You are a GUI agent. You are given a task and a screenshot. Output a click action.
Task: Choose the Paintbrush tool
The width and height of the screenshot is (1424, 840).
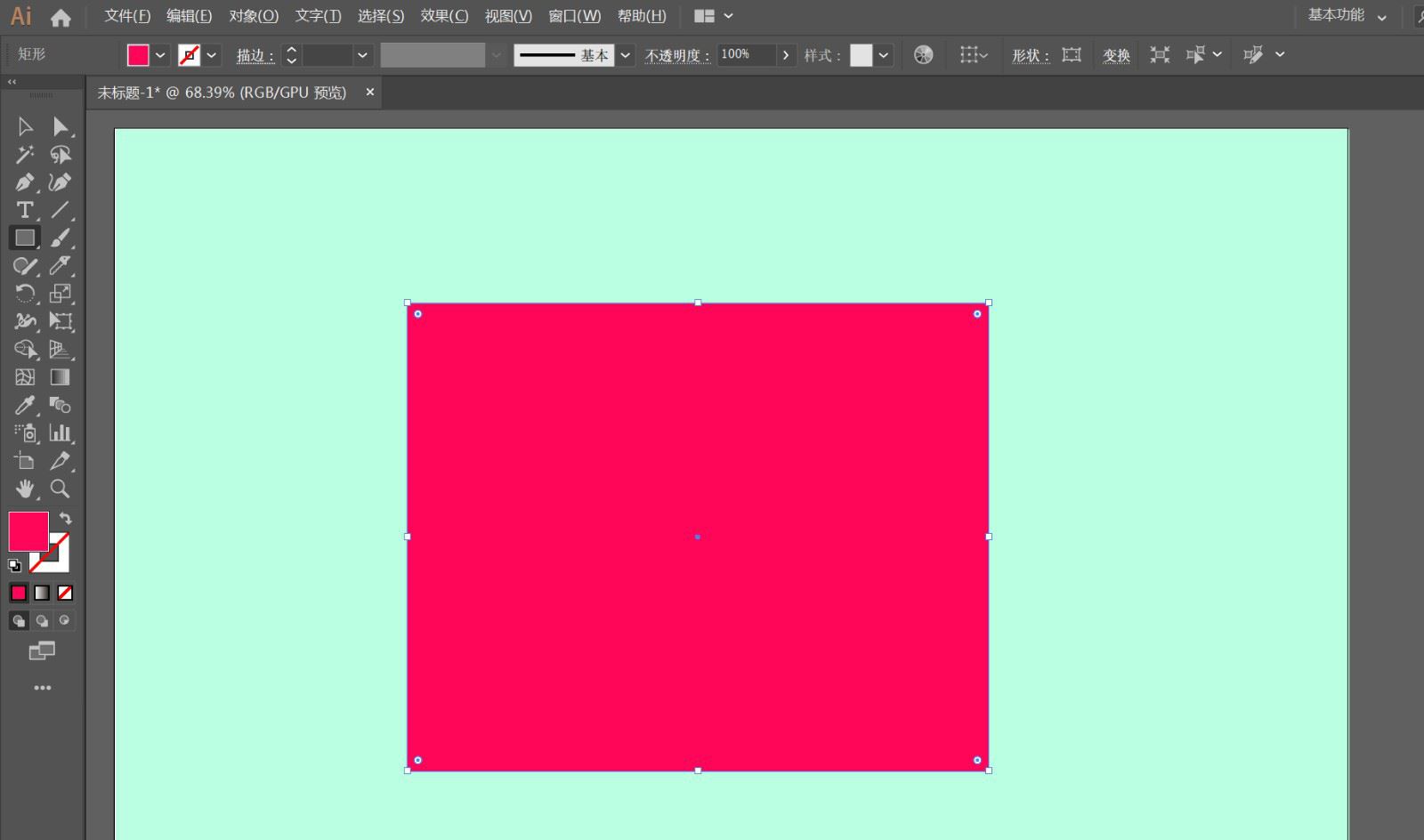coord(60,238)
